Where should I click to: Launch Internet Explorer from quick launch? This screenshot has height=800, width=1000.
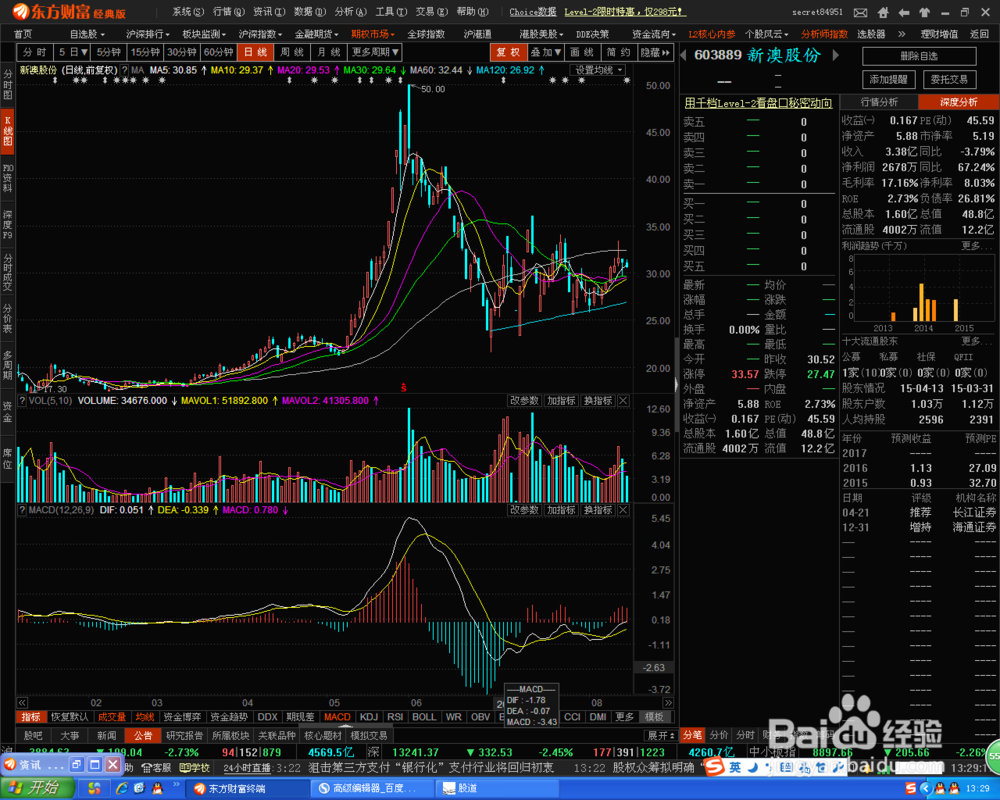point(122,789)
